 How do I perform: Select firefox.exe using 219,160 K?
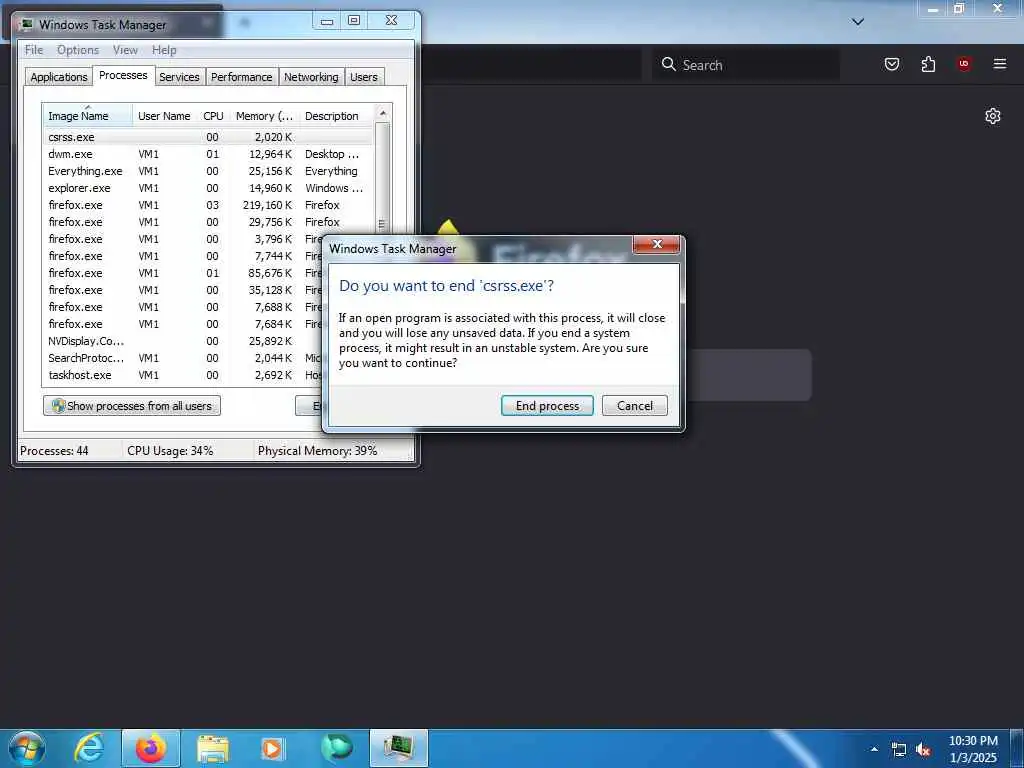tap(209, 205)
